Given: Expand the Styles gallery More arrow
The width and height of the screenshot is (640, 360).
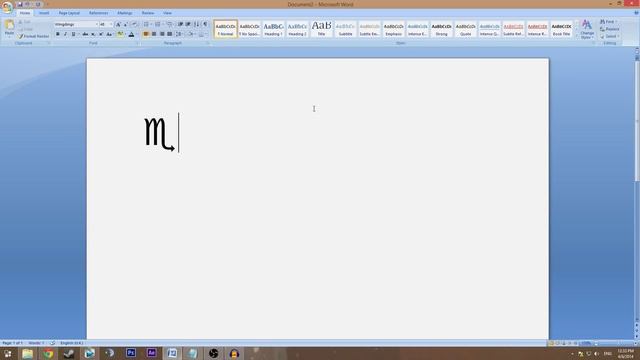Looking at the screenshot, I should pos(577,37).
